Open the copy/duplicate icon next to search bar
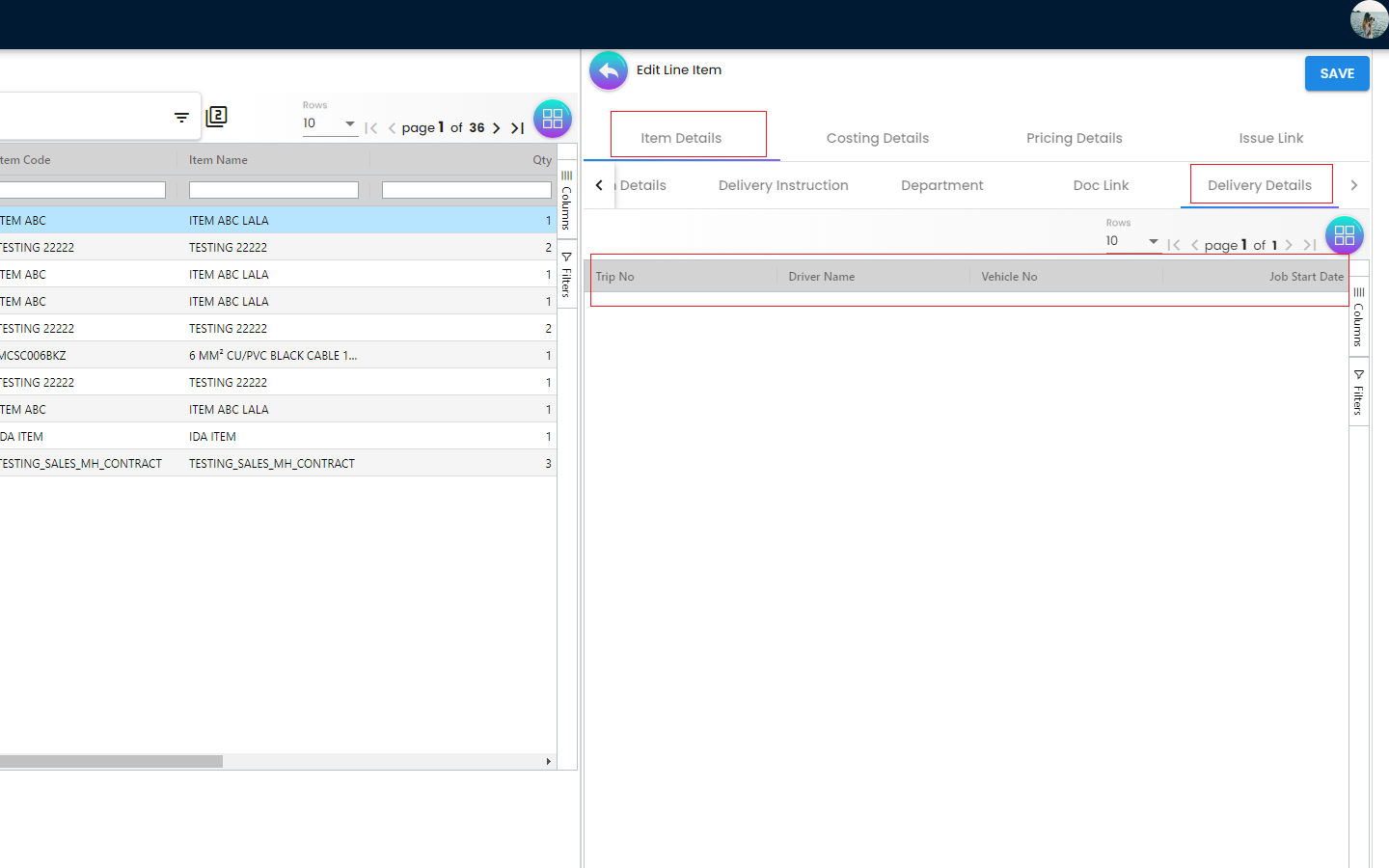The image size is (1389, 868). click(x=217, y=117)
